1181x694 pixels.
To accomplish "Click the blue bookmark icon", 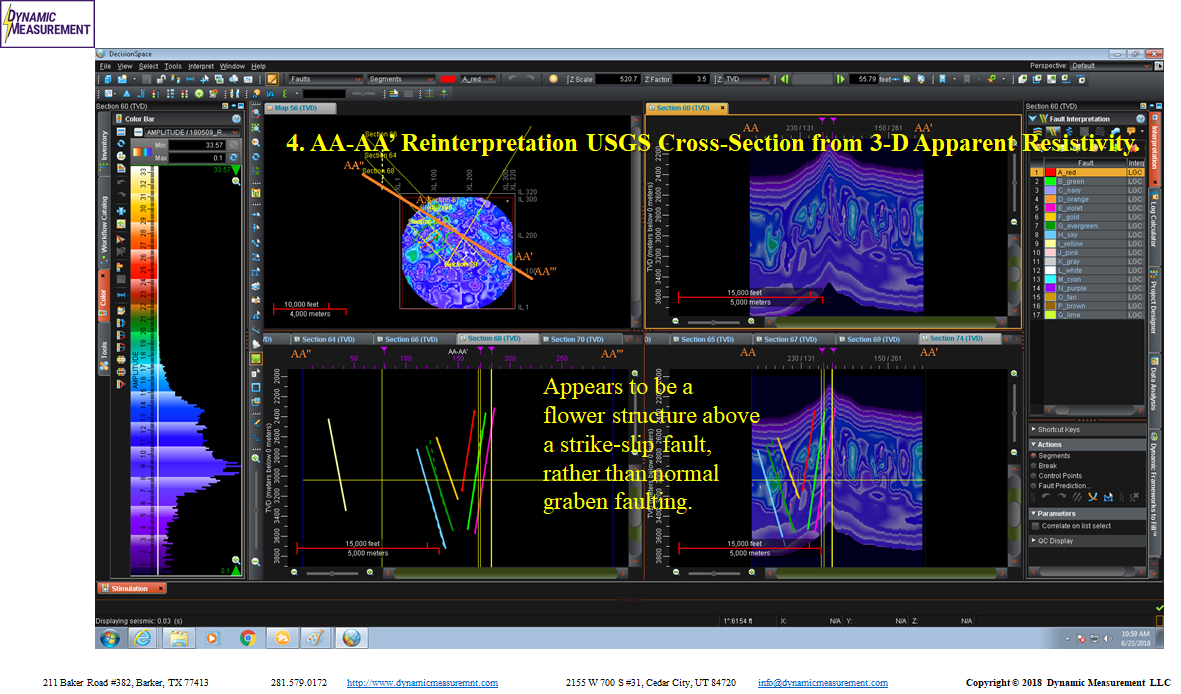I will coord(942,79).
